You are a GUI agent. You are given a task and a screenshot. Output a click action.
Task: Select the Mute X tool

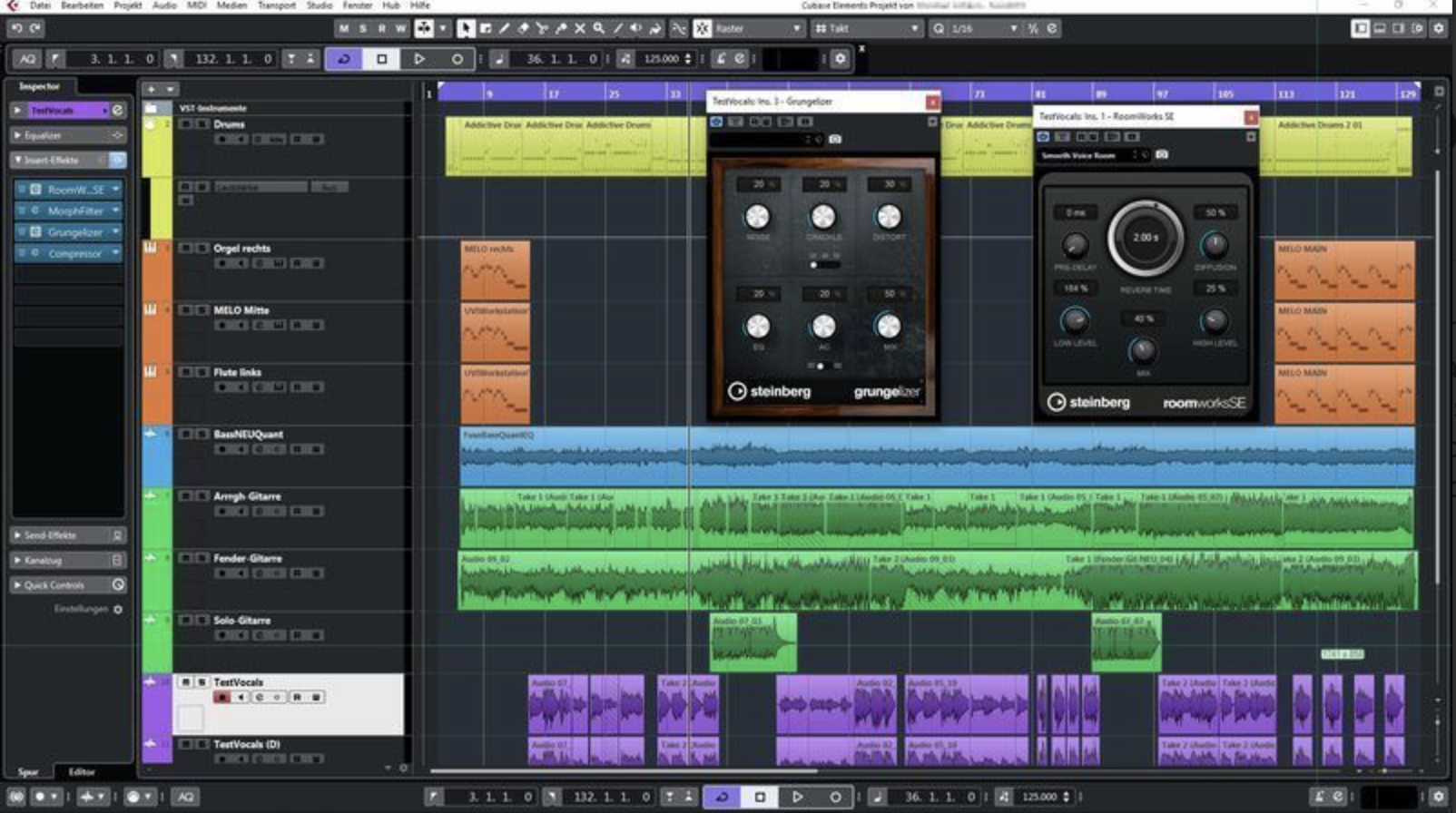(x=580, y=29)
